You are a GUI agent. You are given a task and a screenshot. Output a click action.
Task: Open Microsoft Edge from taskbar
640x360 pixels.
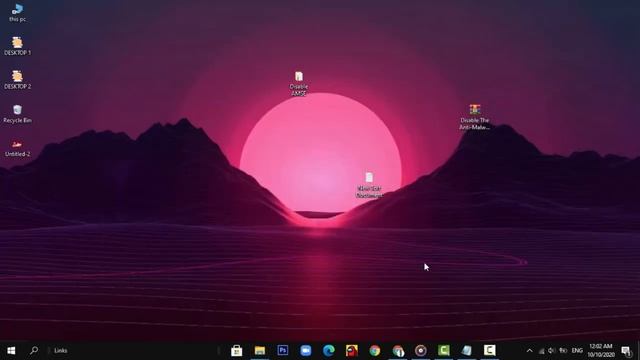click(329, 350)
